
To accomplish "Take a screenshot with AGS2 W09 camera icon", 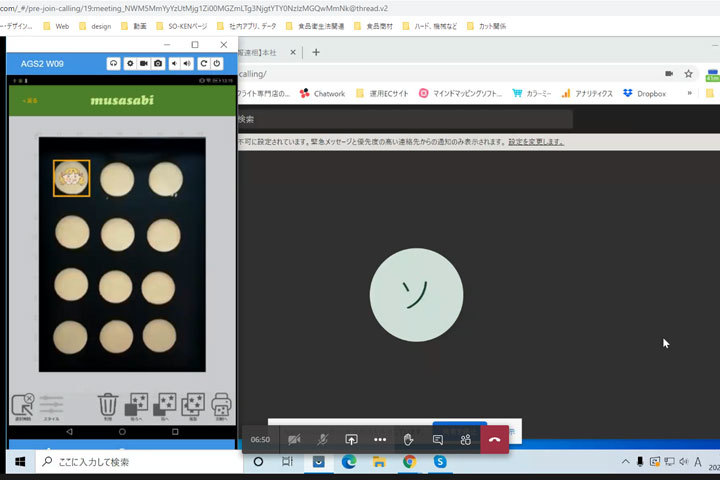I will 158,63.
